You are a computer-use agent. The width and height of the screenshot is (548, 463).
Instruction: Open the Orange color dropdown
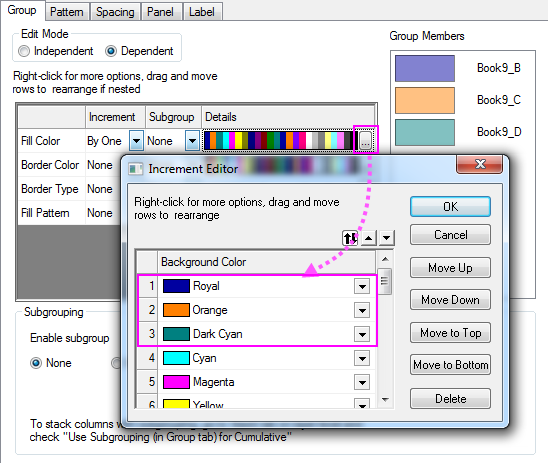coord(362,310)
